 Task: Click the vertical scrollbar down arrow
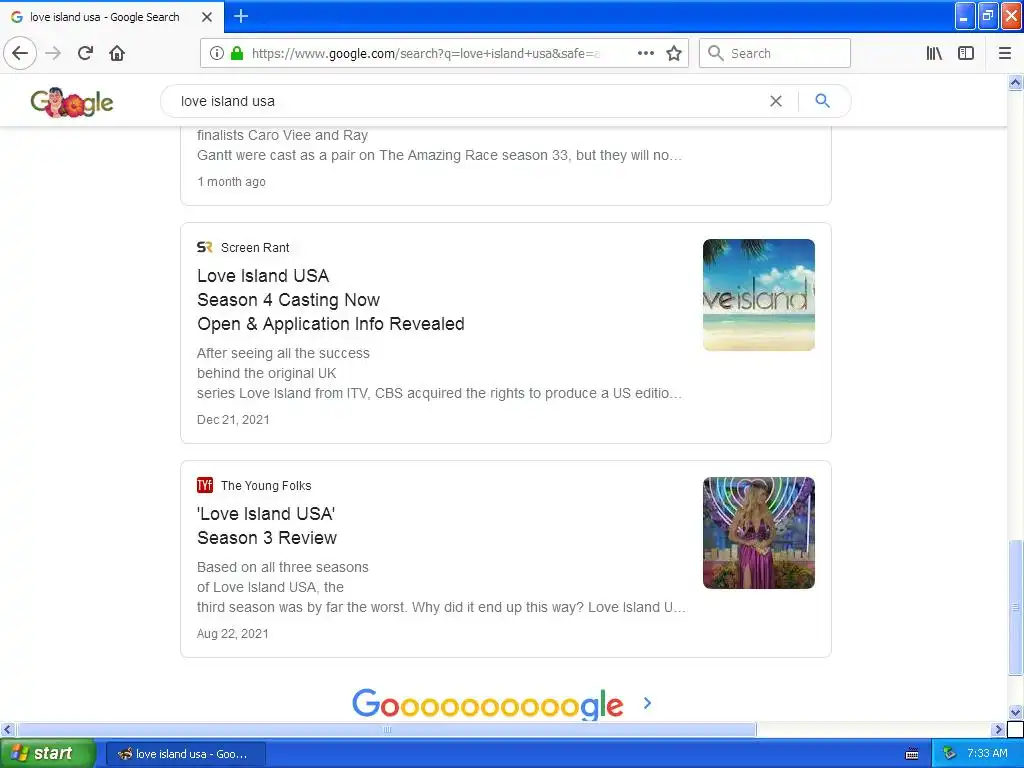point(1016,712)
